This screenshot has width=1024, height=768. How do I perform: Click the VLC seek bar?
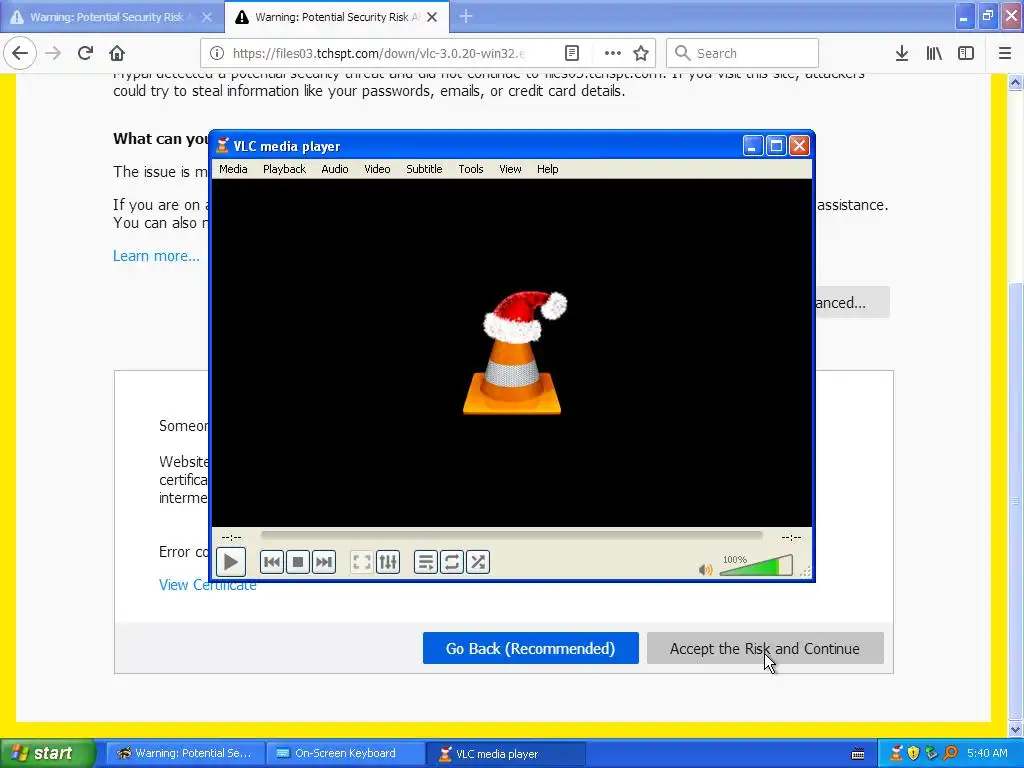[x=511, y=536]
